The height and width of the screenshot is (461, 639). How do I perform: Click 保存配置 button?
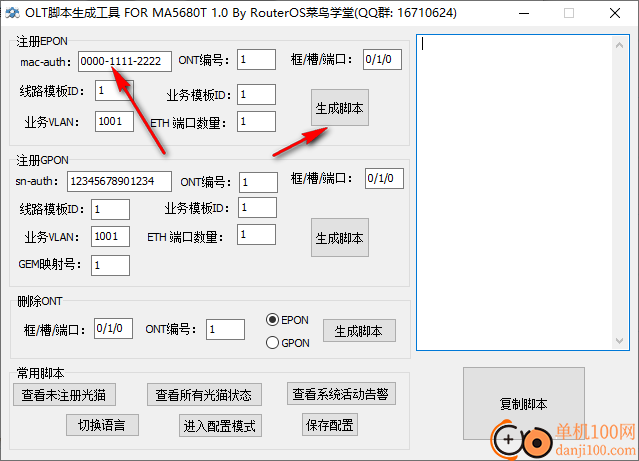[330, 425]
